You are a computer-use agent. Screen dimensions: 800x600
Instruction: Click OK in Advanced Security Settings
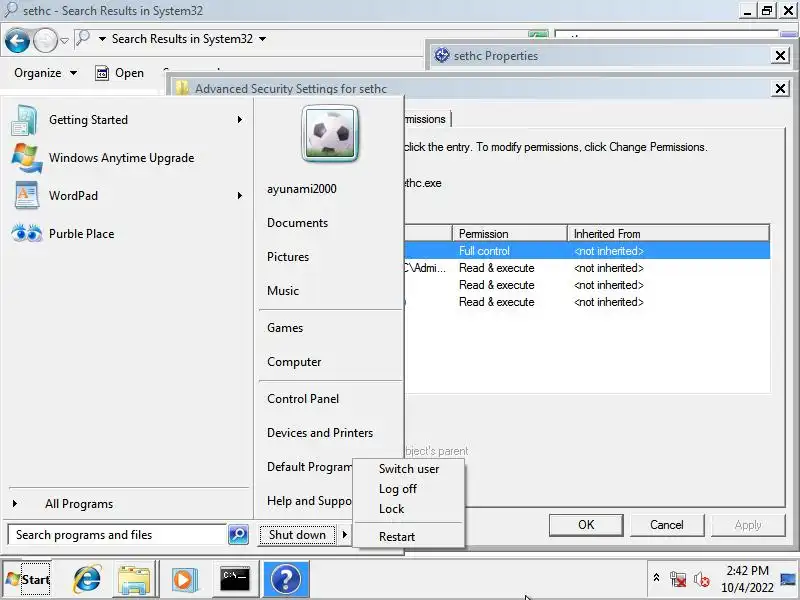point(586,525)
